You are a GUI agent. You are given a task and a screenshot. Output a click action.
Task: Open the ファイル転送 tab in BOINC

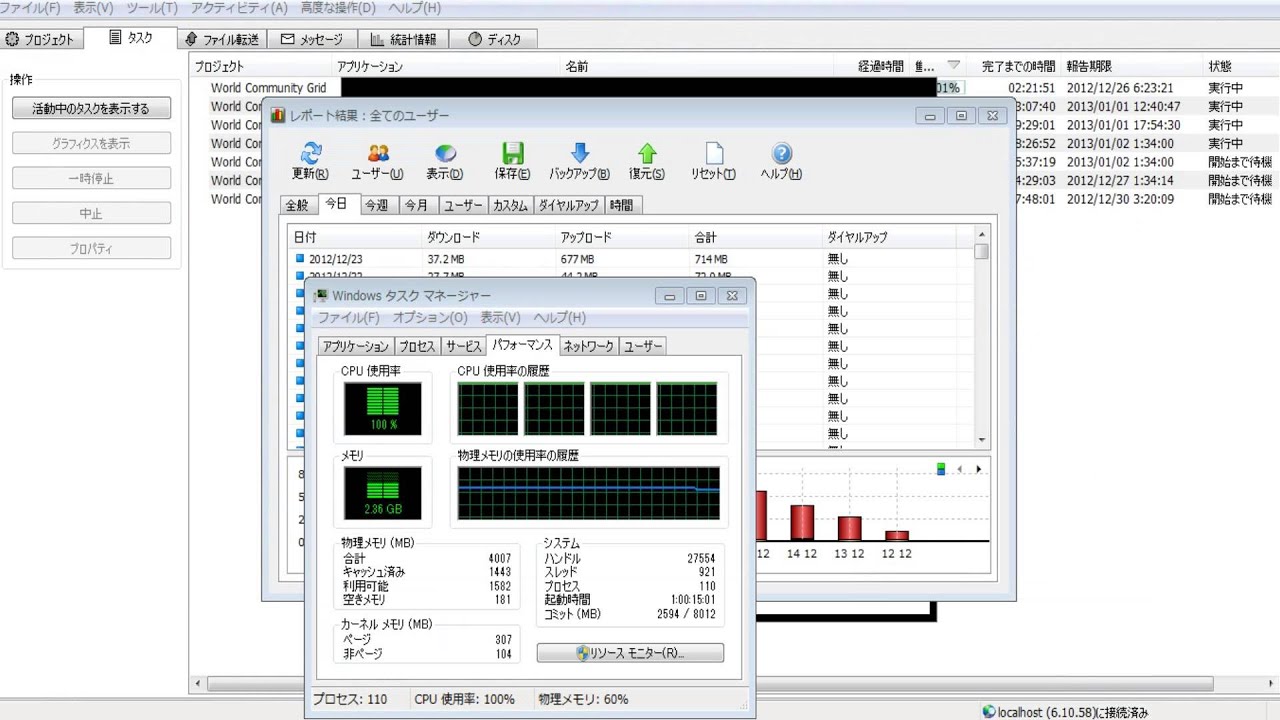tap(222, 39)
